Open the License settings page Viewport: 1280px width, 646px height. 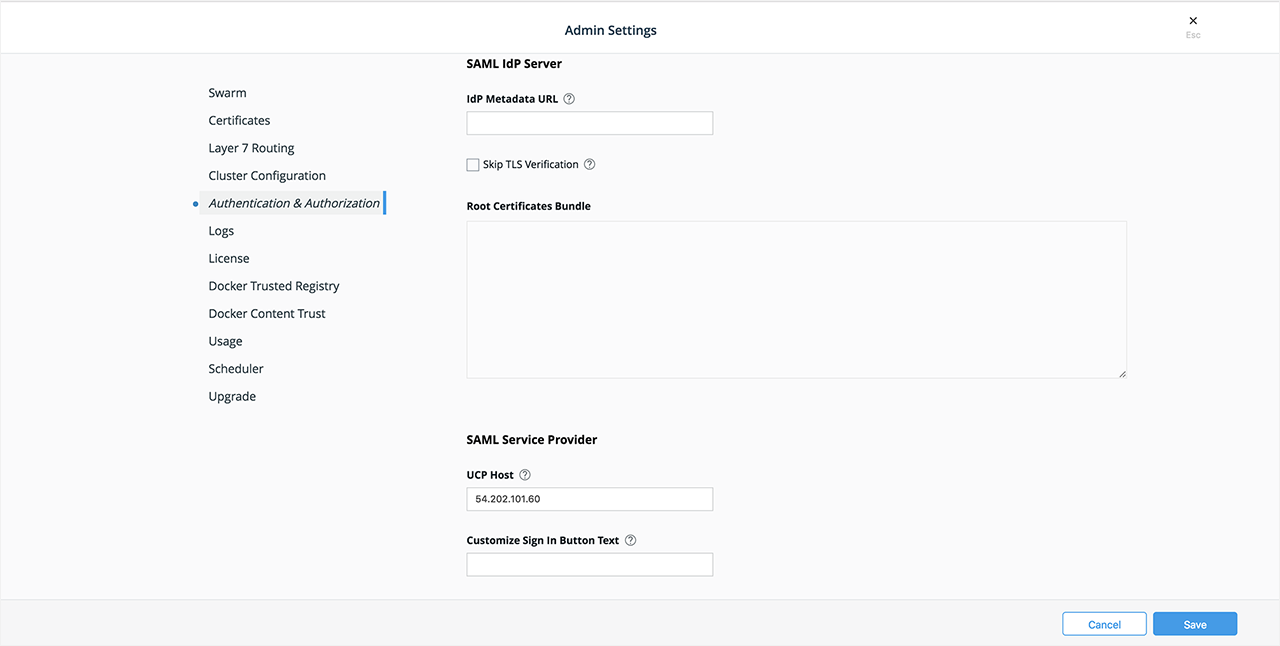click(228, 258)
